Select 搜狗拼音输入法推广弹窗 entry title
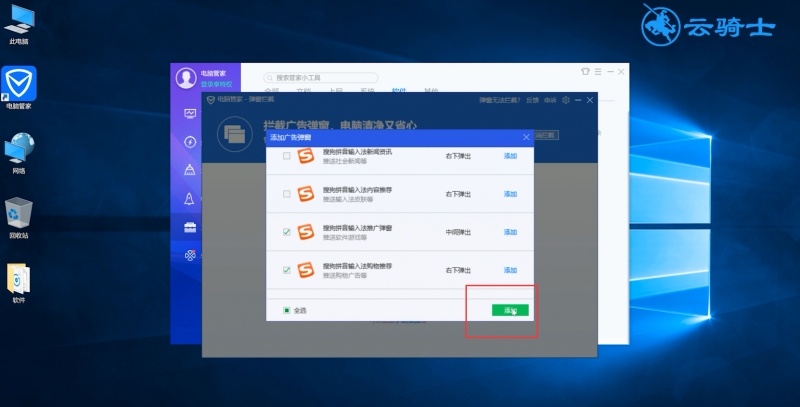This screenshot has height=407, width=800. tap(357, 228)
